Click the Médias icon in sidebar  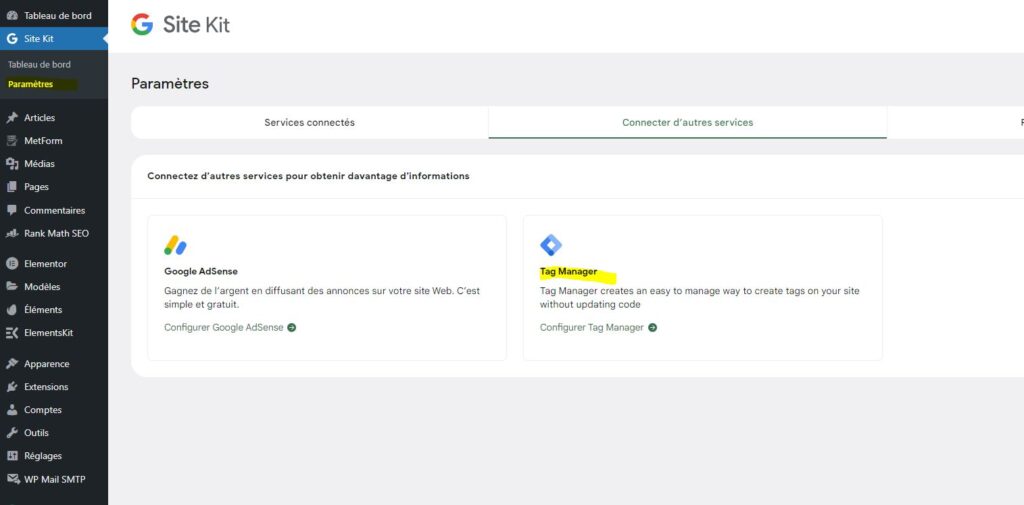point(12,164)
